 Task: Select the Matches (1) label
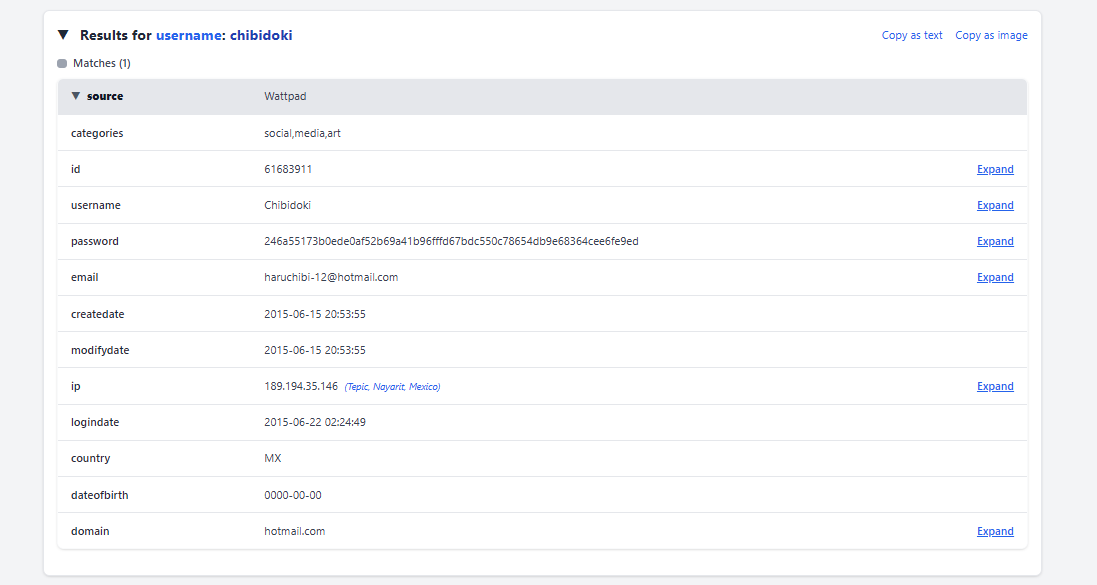[x=102, y=63]
